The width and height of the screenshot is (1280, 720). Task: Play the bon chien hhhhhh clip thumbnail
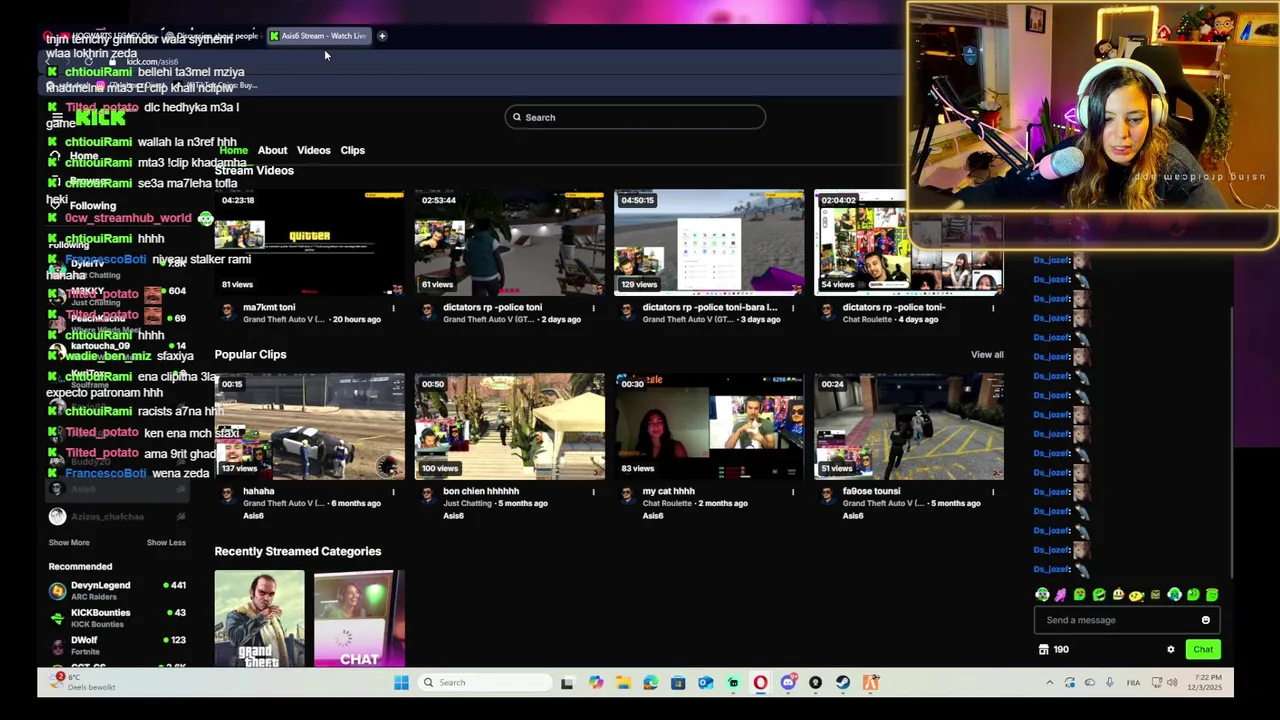[x=509, y=426]
